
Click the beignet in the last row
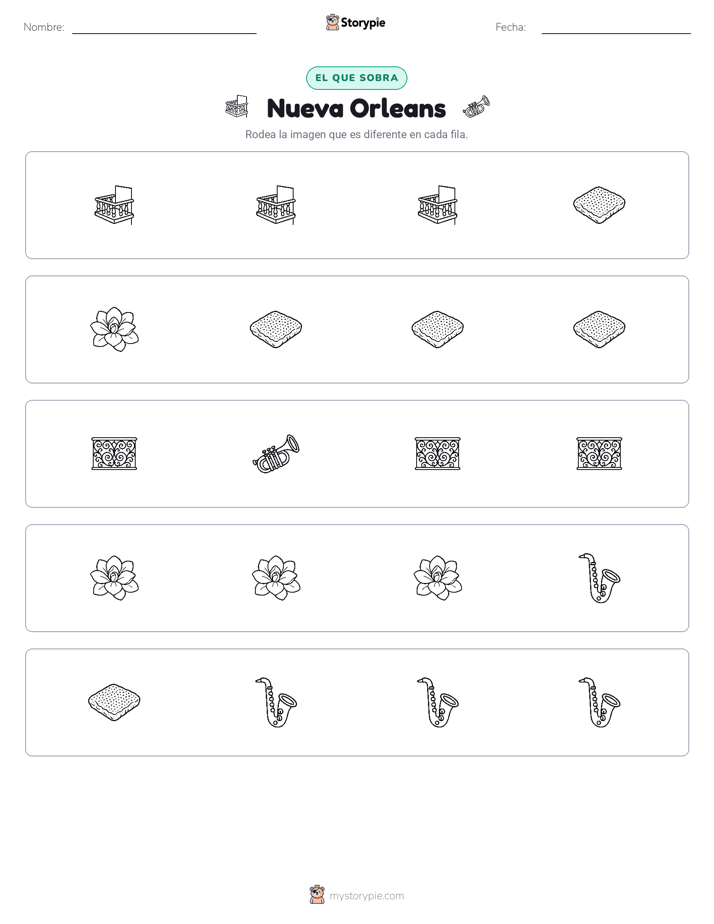114,702
